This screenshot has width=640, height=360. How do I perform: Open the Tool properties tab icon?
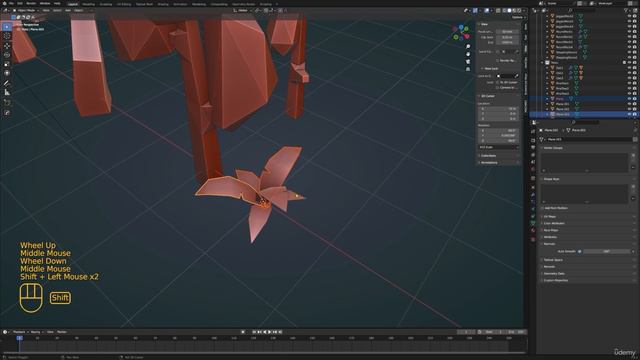(533, 131)
